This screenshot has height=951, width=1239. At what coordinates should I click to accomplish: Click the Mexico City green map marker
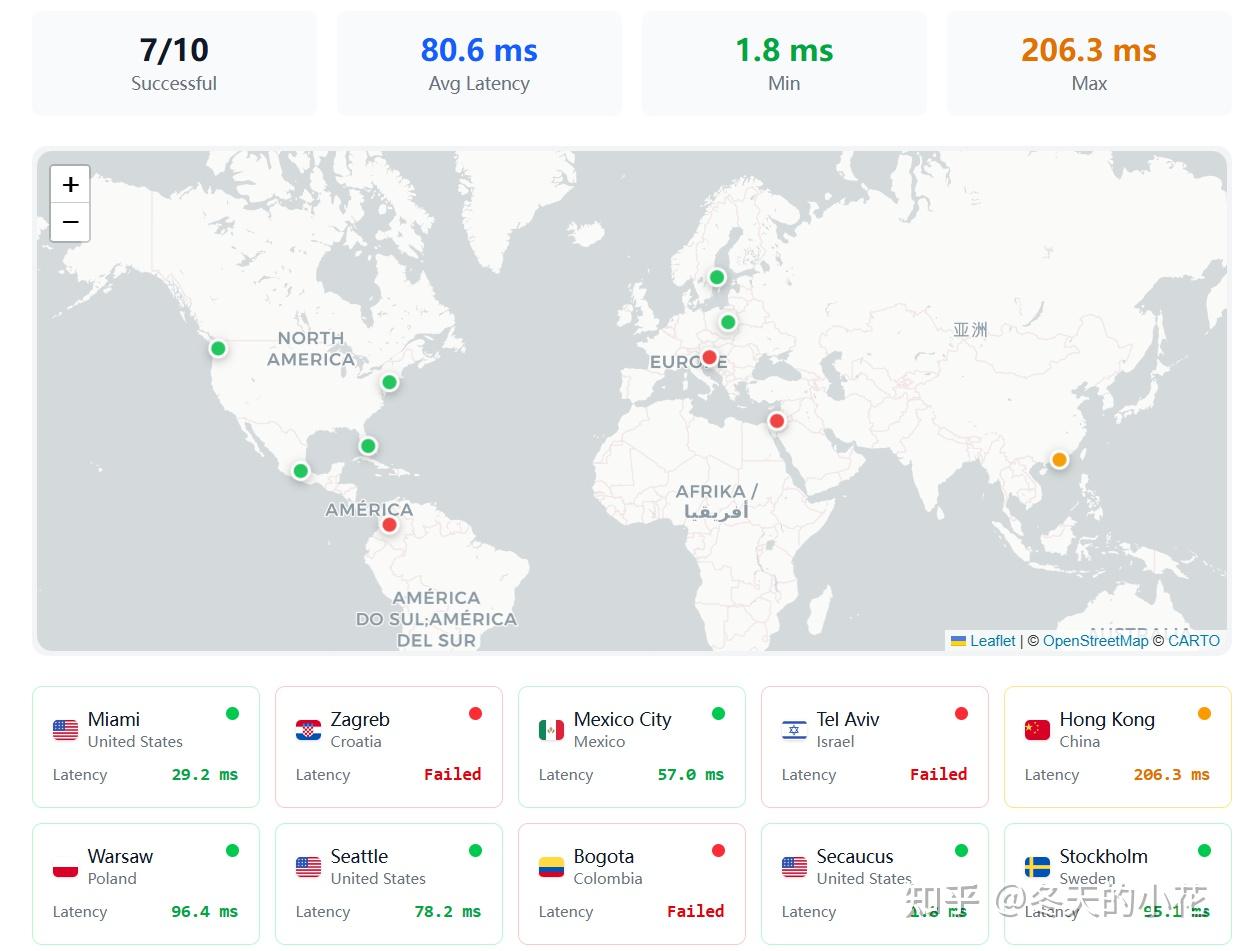coord(301,471)
